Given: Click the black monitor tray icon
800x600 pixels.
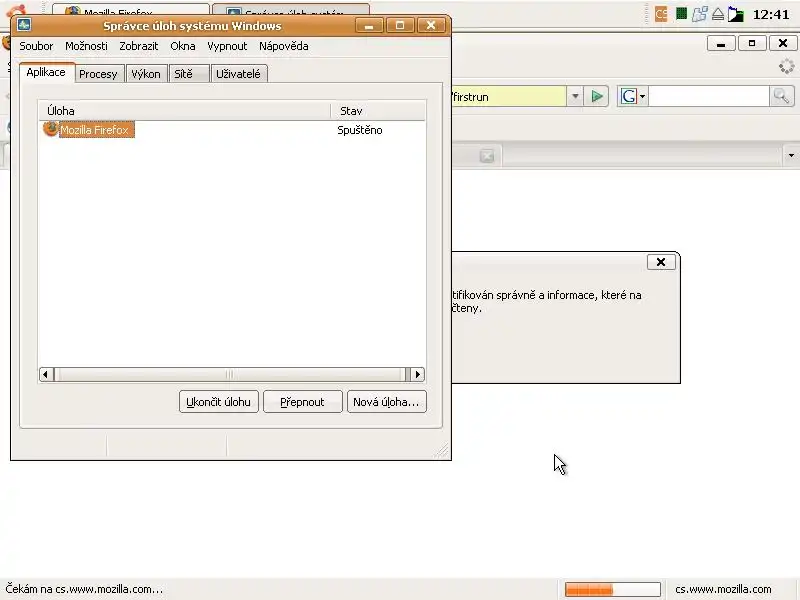Looking at the screenshot, I should click(736, 14).
